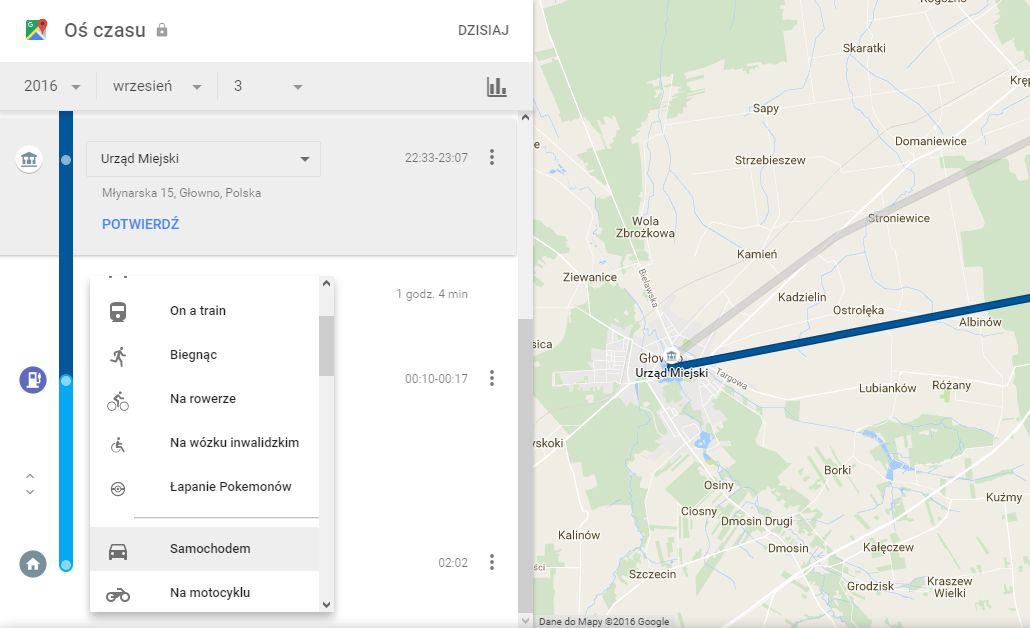Select Samochodem transport mode

click(x=204, y=549)
